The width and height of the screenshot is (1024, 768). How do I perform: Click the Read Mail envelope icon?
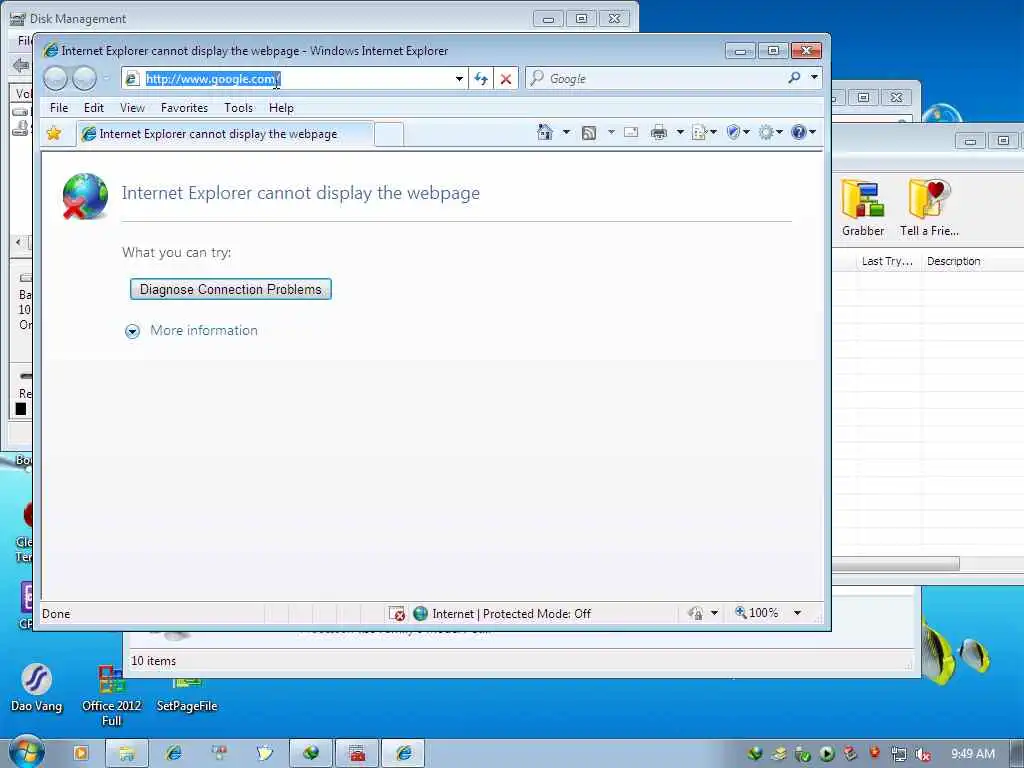(x=631, y=133)
